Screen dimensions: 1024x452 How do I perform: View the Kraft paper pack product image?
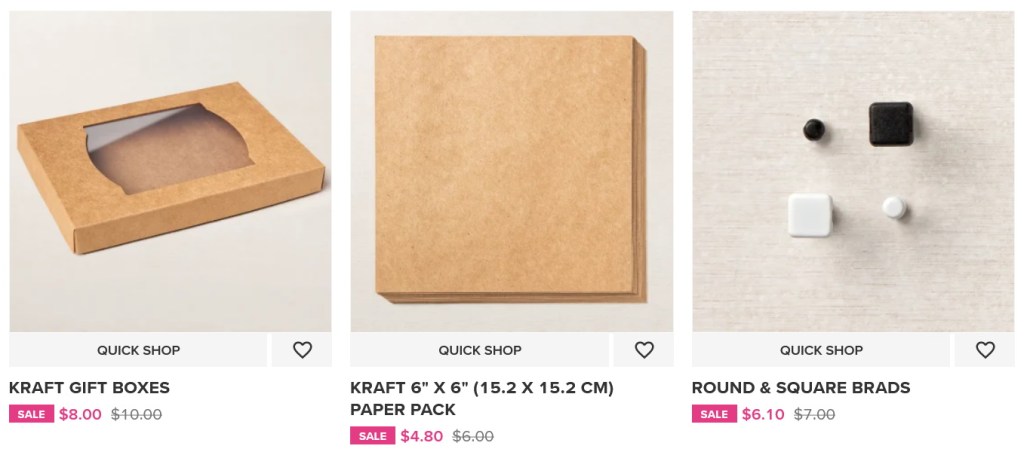click(512, 171)
